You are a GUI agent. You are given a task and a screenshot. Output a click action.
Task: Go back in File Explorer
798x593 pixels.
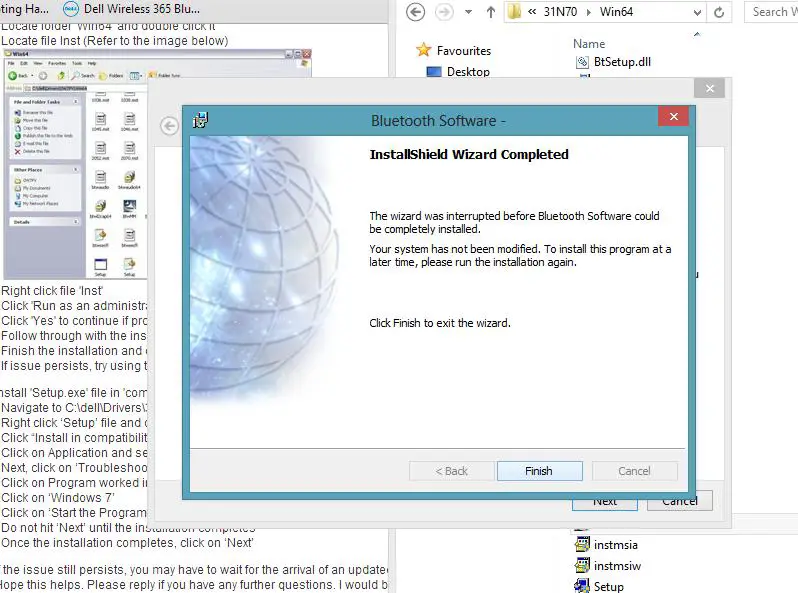point(415,12)
